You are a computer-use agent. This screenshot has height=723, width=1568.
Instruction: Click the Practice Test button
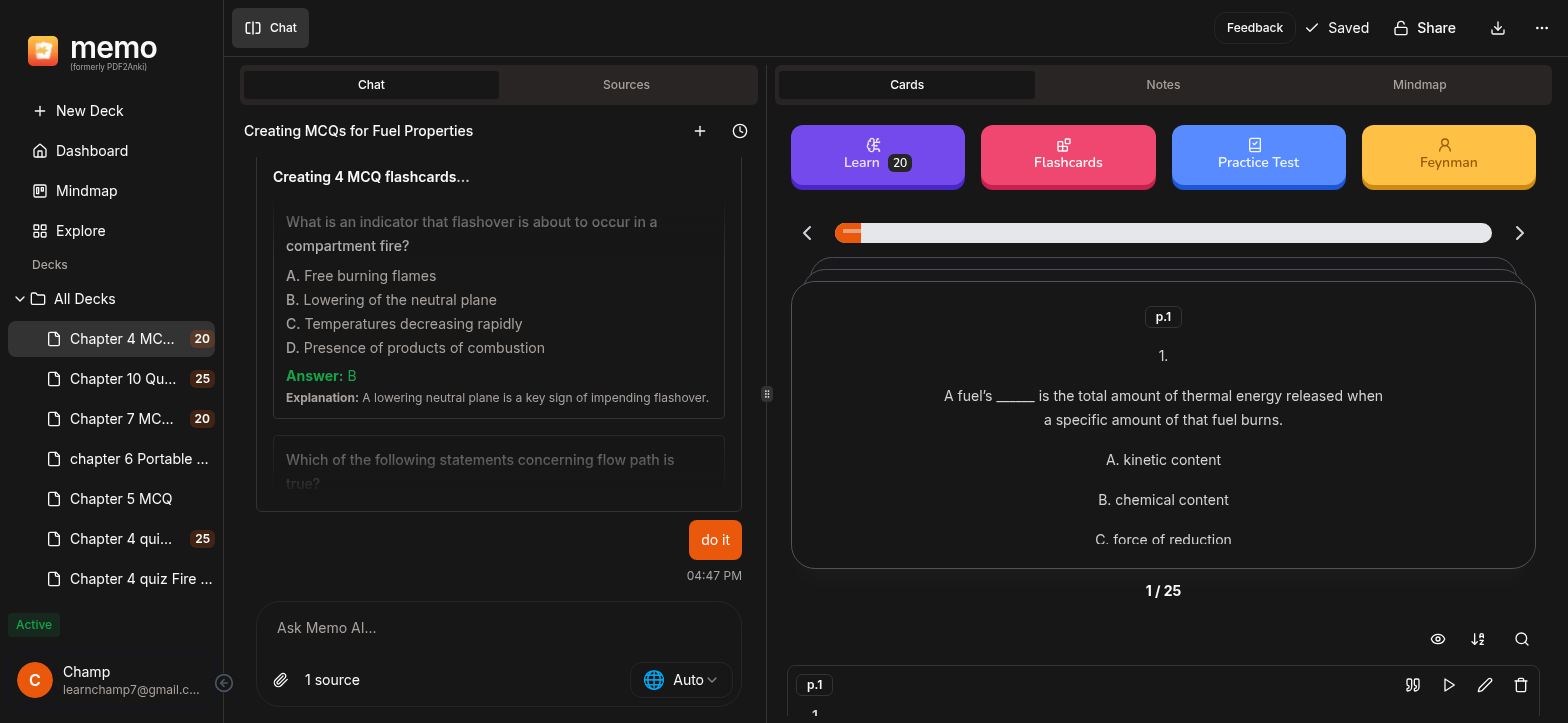click(x=1258, y=155)
